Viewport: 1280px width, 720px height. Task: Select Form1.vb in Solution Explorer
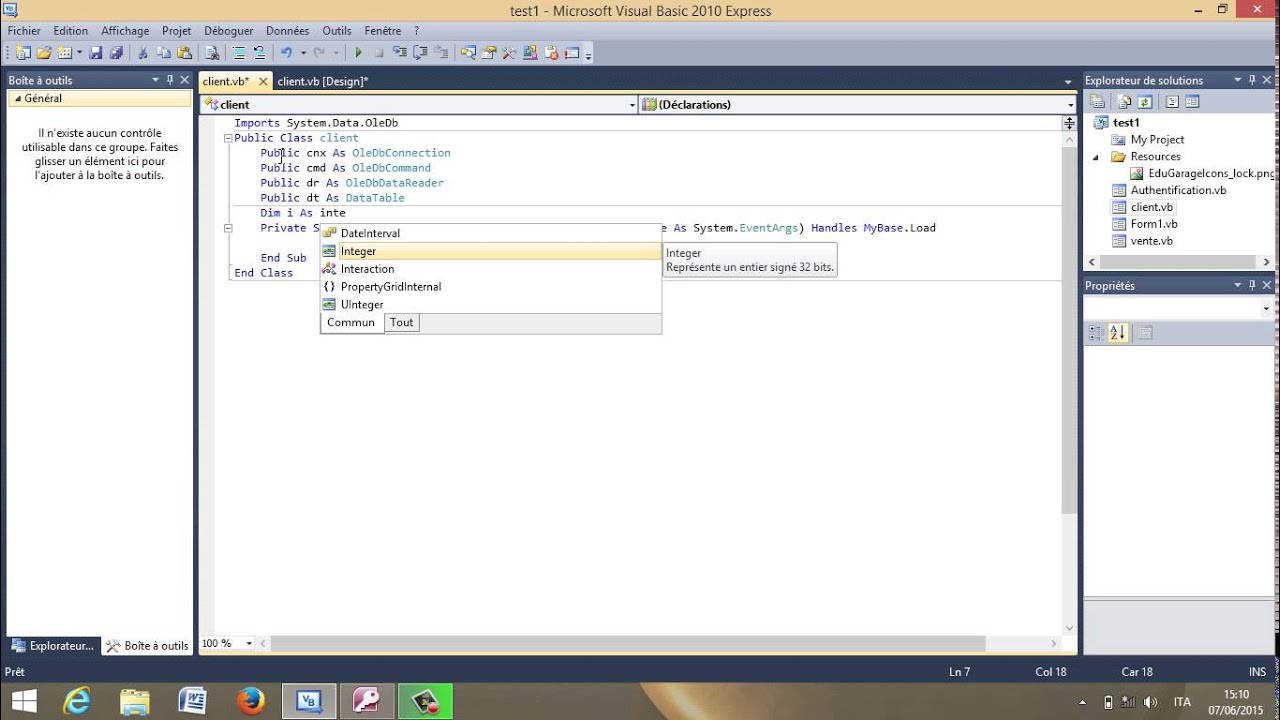click(x=1154, y=224)
